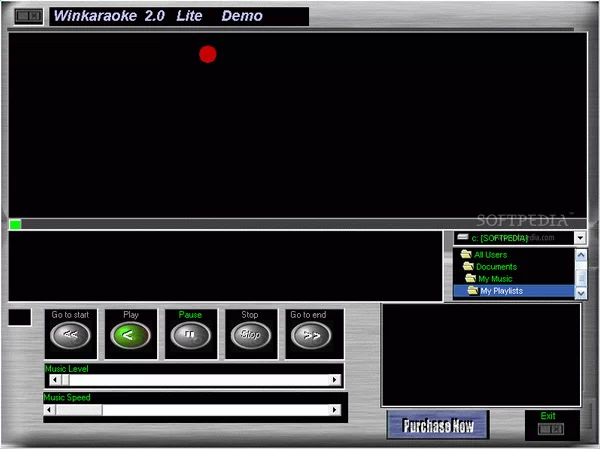Image resolution: width=600 pixels, height=449 pixels.
Task: Start playback with the green Play button
Action: click(130, 335)
